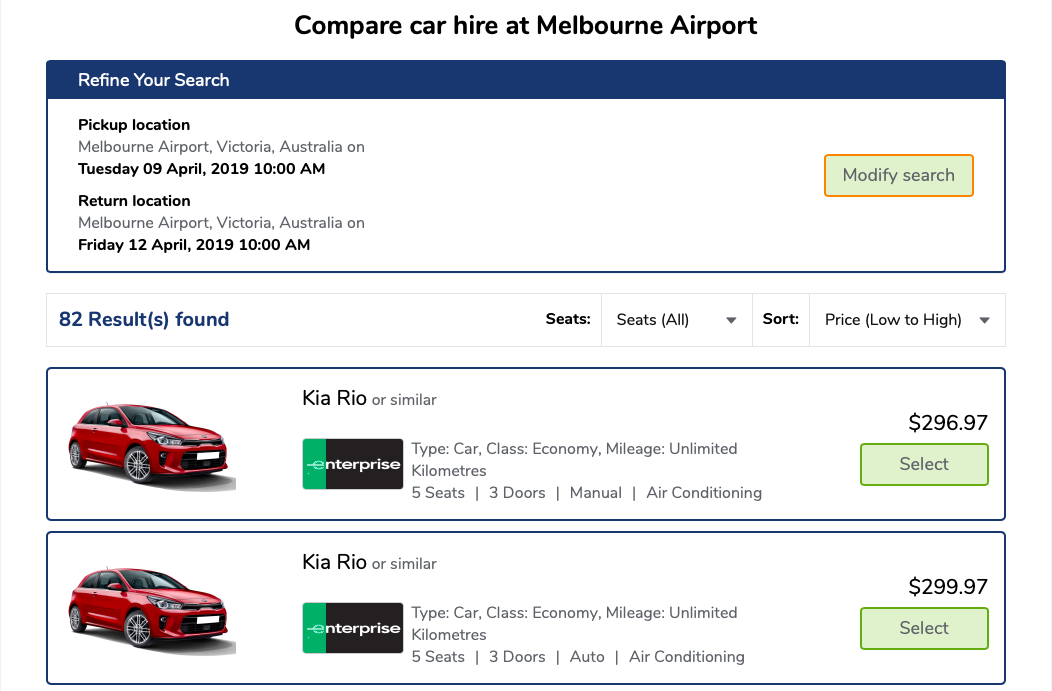Image resolution: width=1052 pixels, height=691 pixels.
Task: Click the $296.97 price label
Action: tap(947, 423)
